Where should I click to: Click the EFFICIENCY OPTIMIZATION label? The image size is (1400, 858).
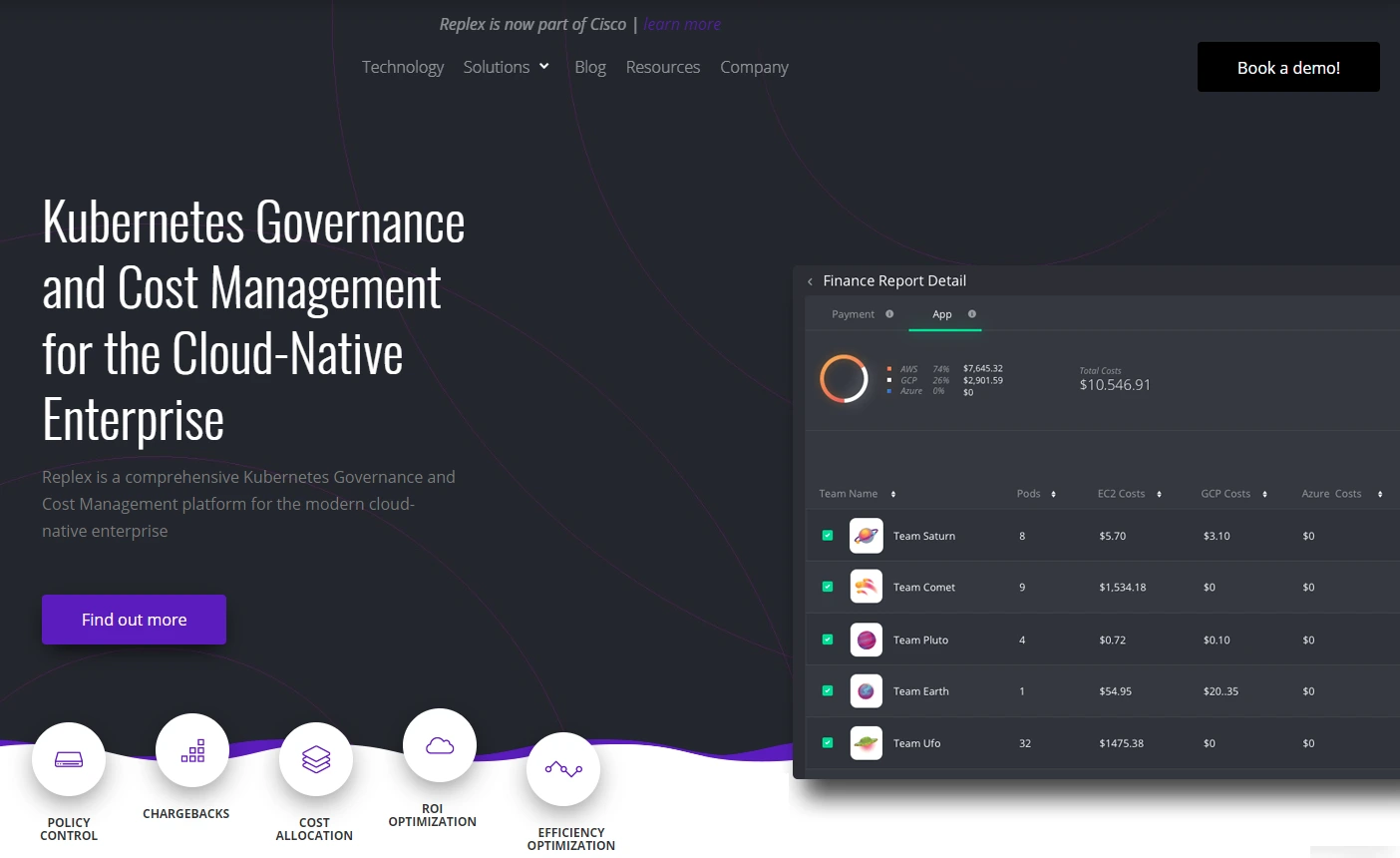(571, 839)
